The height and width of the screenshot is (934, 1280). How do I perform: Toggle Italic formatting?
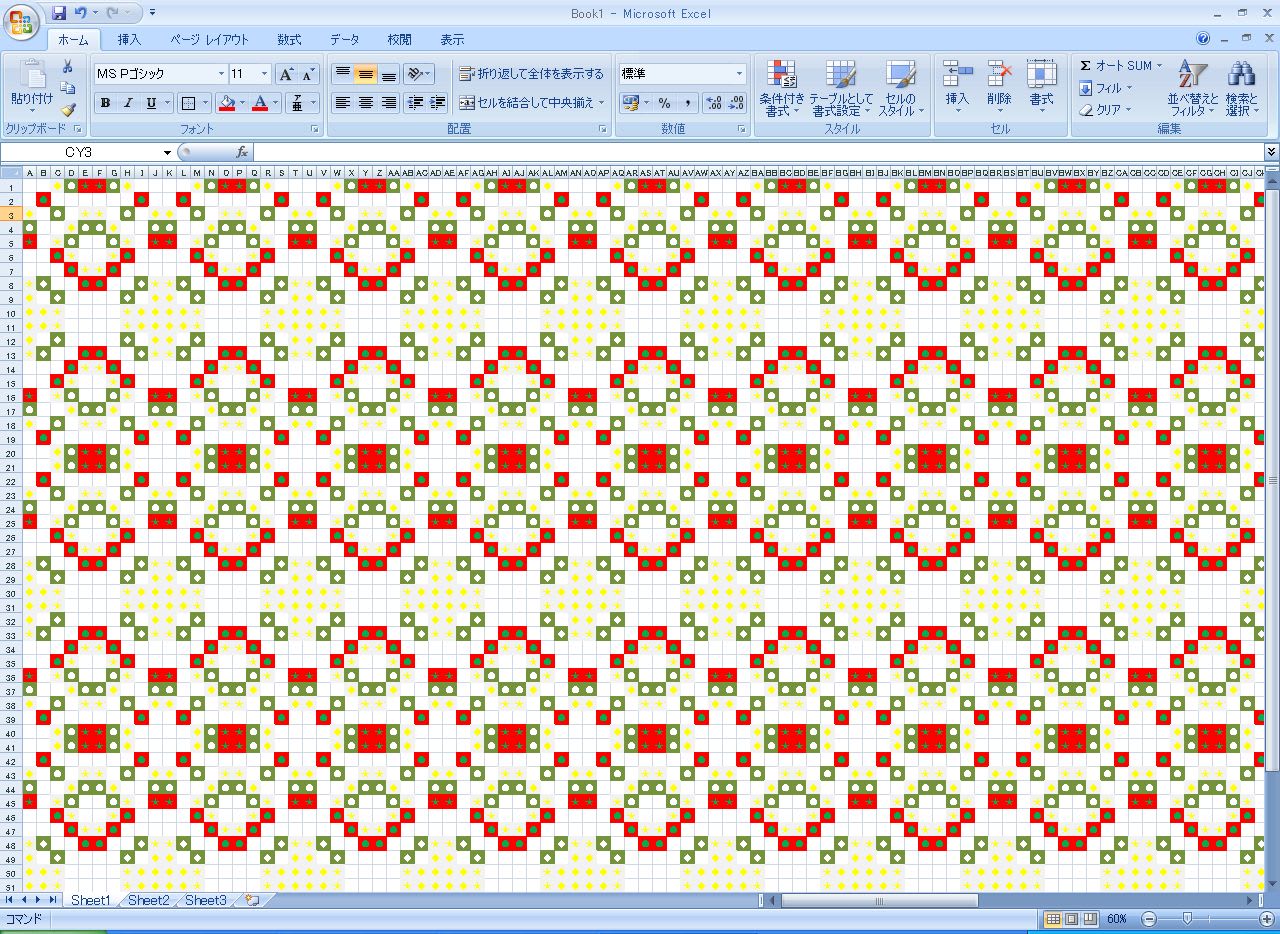click(128, 103)
